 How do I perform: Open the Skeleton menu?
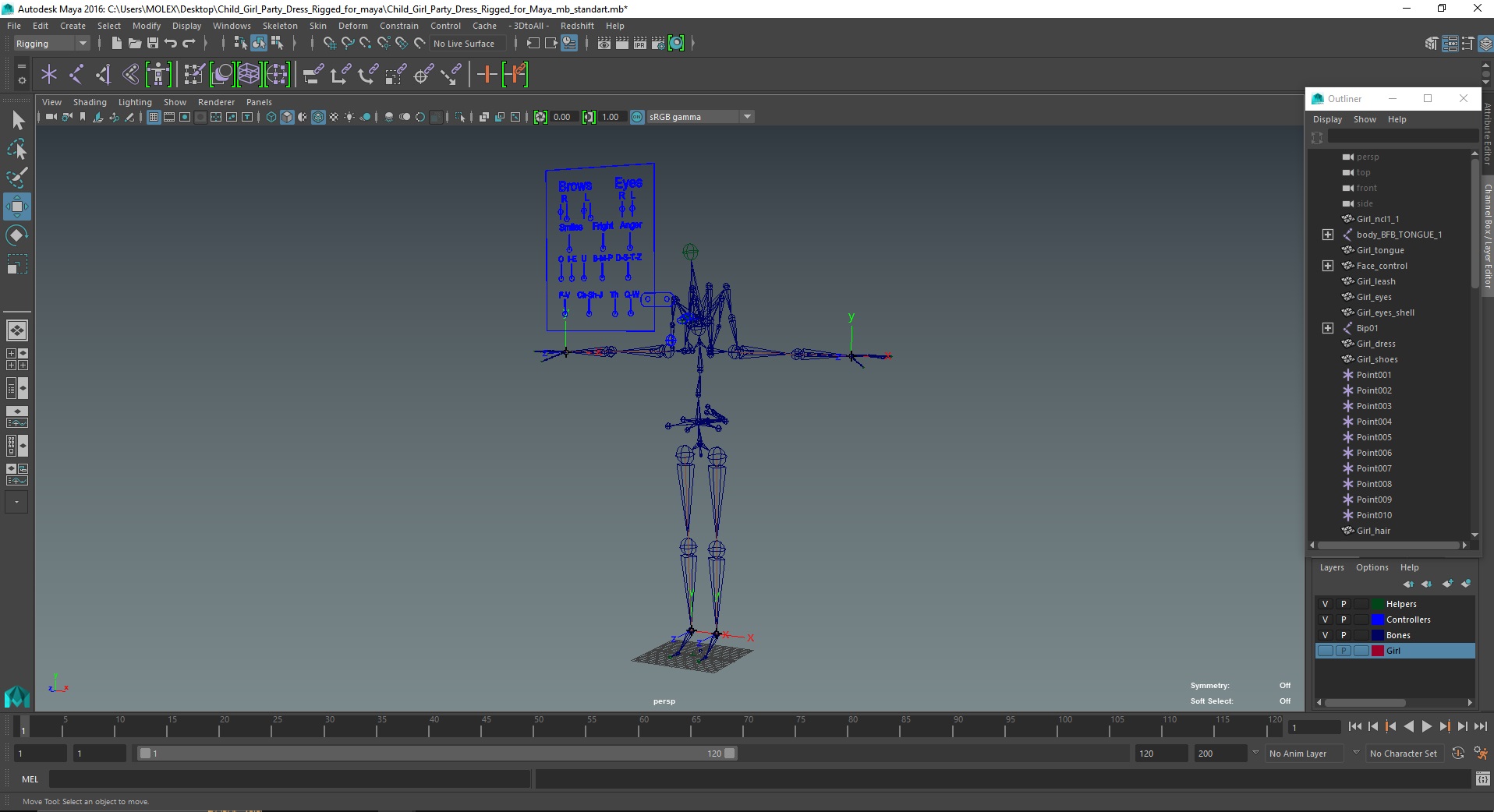(280, 26)
